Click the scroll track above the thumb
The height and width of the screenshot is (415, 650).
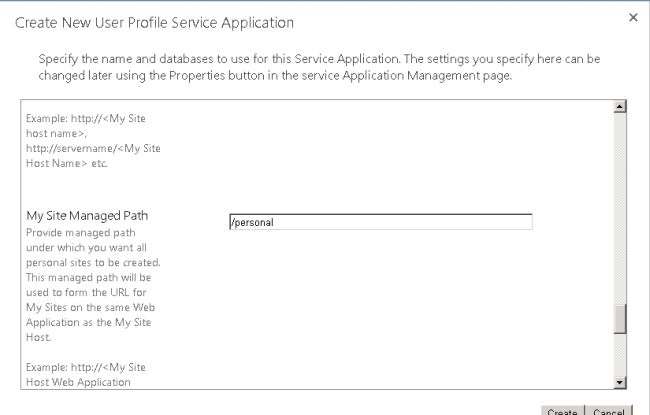click(620, 200)
